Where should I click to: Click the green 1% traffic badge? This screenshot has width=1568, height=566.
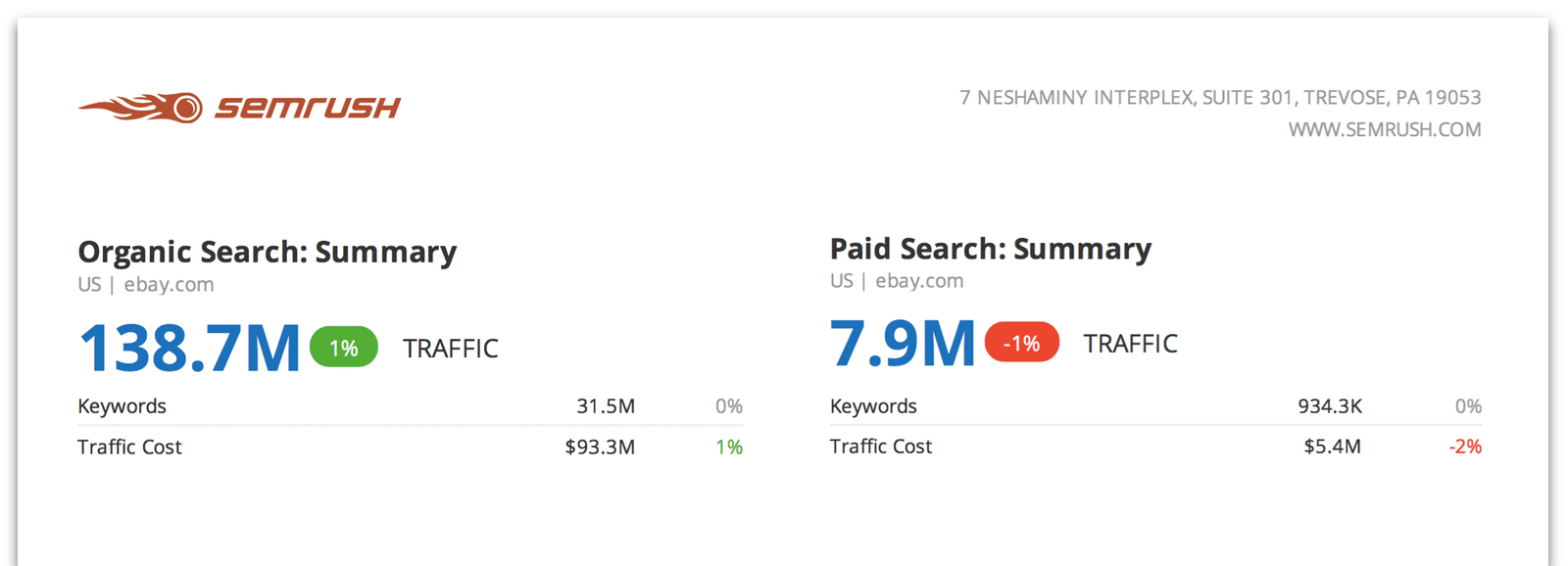pyautogui.click(x=344, y=347)
